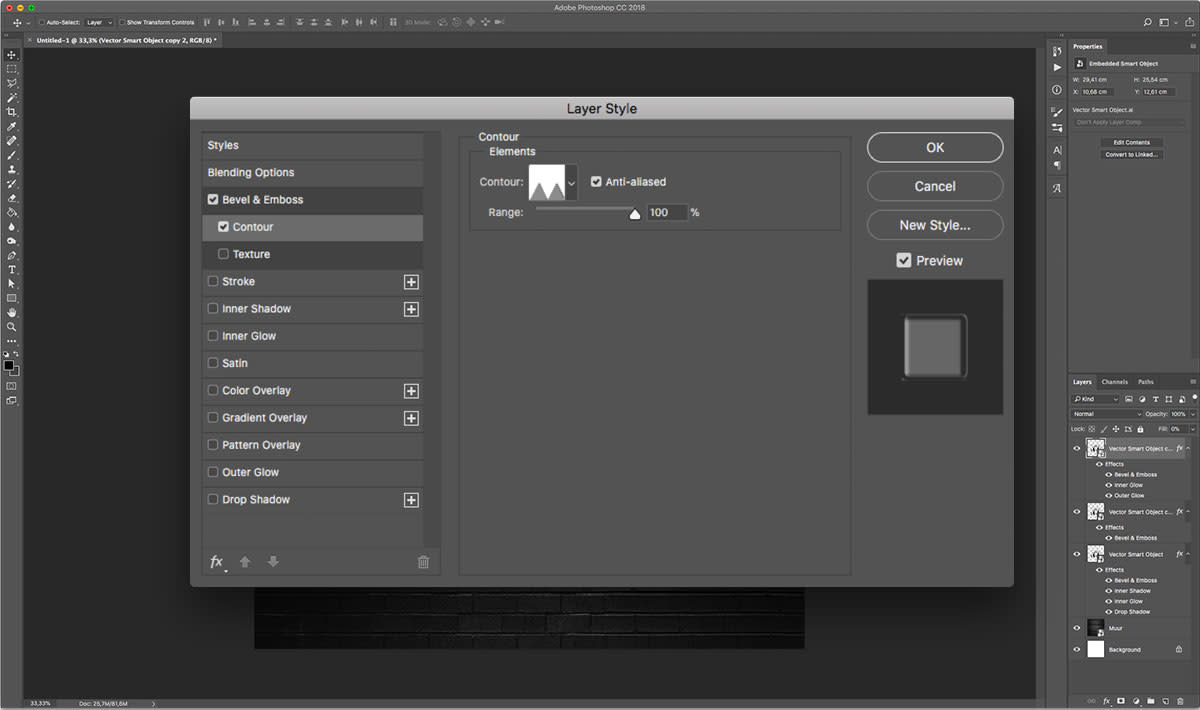Select the Polygonal Lasso tool
This screenshot has width=1200, height=710.
point(12,83)
